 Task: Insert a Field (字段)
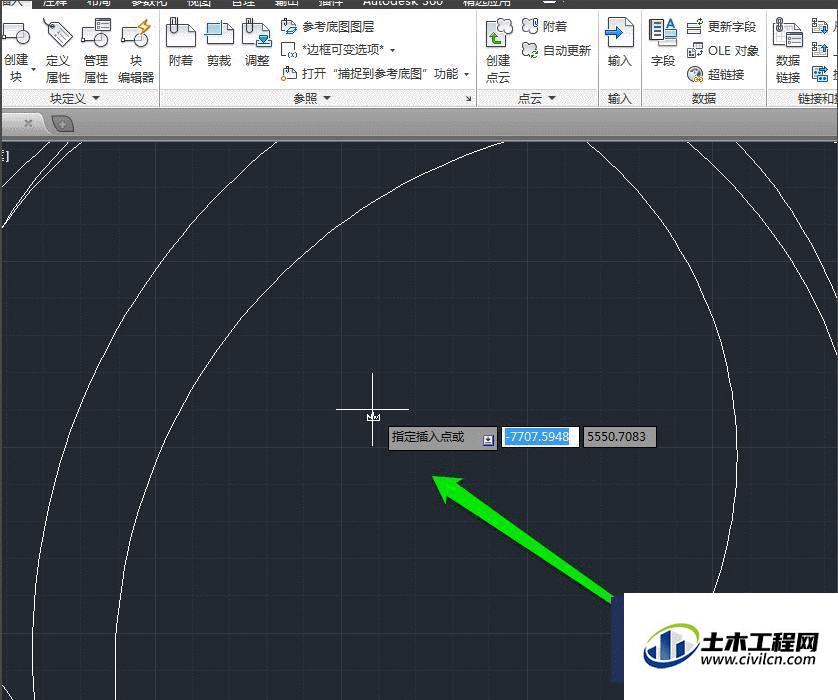[x=663, y=43]
